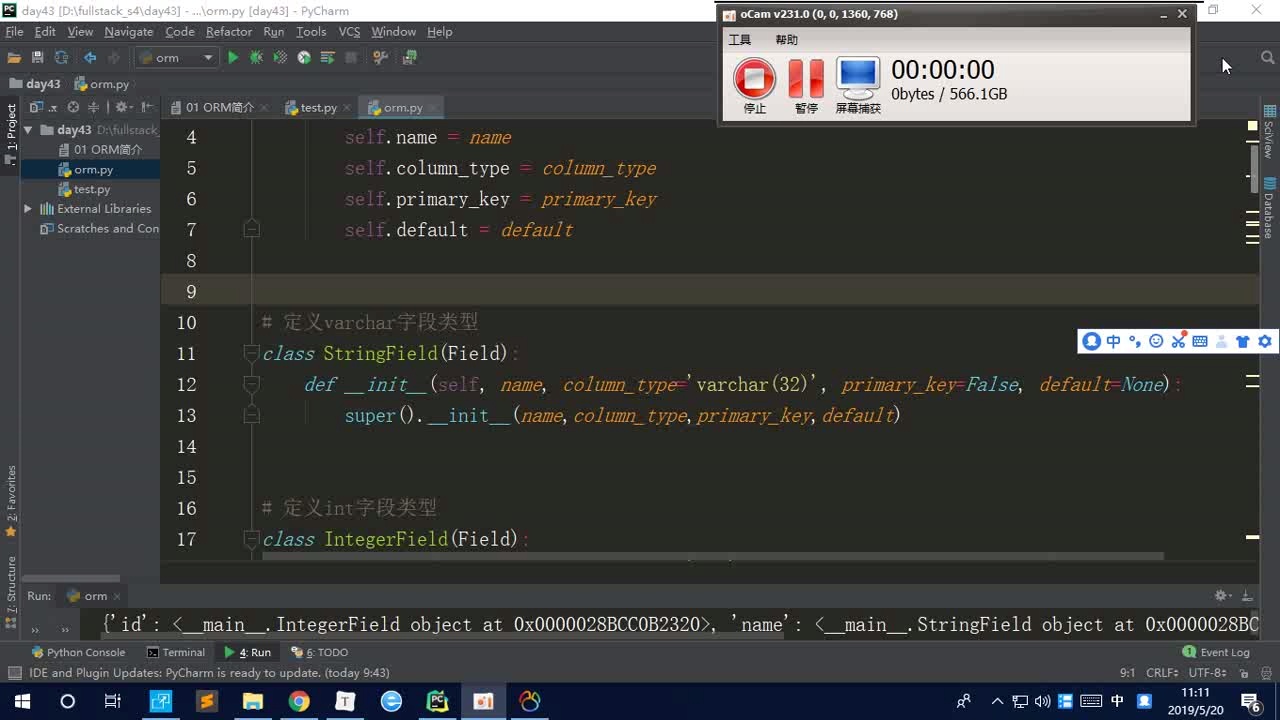1280x720 pixels.
Task: Open the Terminal tool window
Action: 176,652
